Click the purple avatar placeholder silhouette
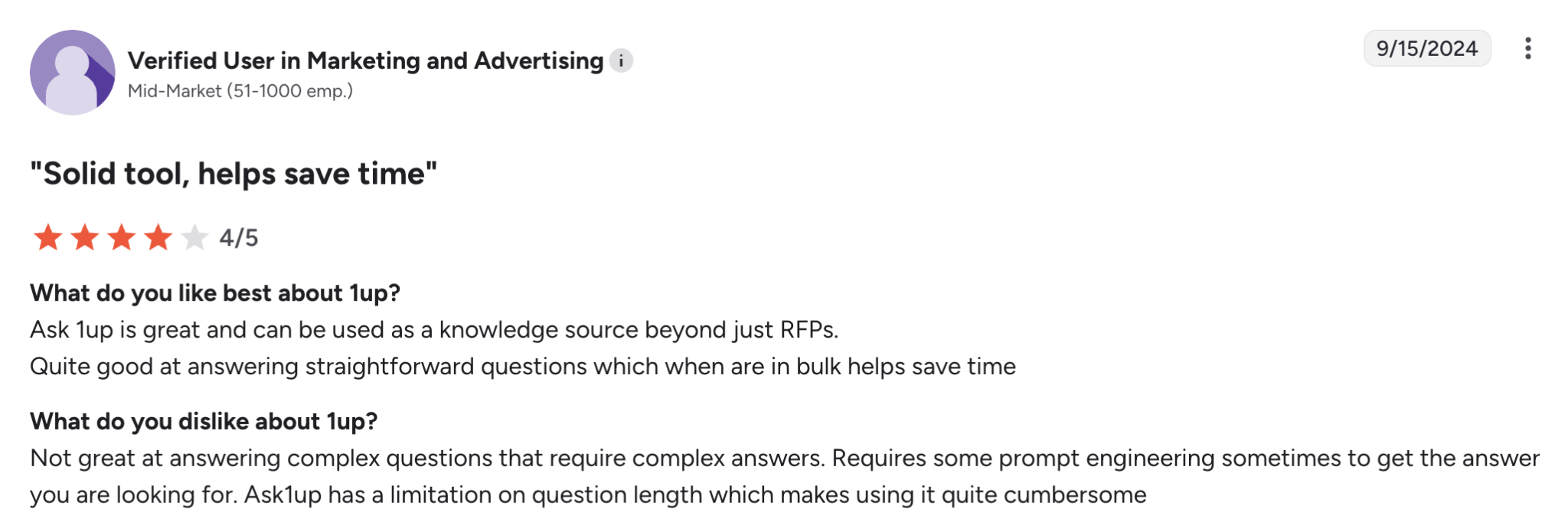The image size is (1568, 532). [x=73, y=70]
